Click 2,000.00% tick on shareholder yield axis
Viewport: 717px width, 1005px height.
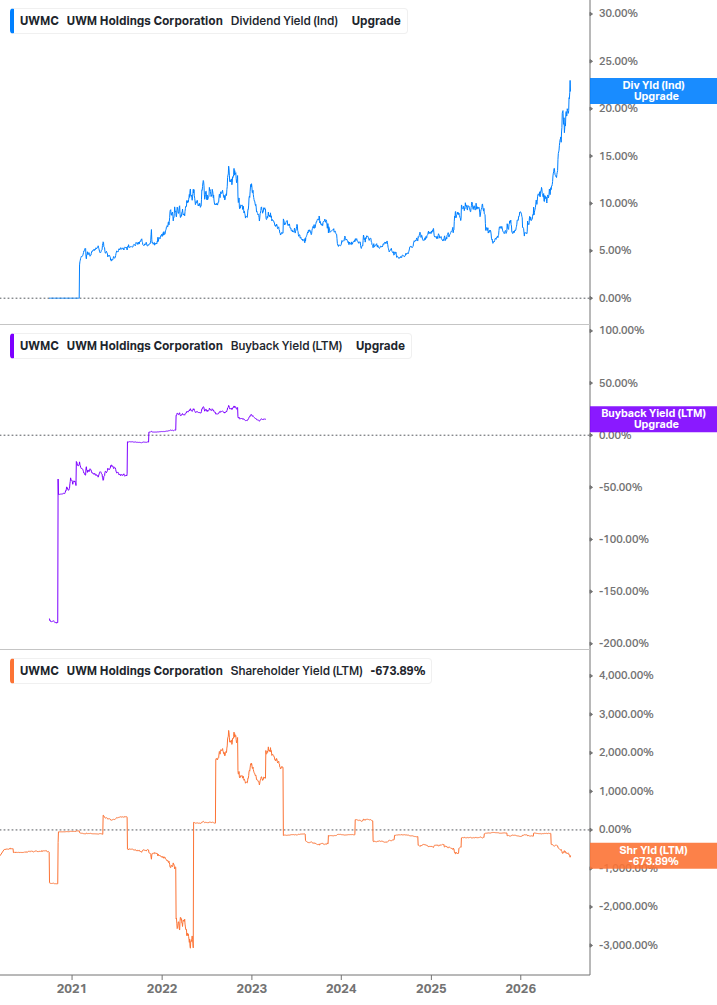626,752
